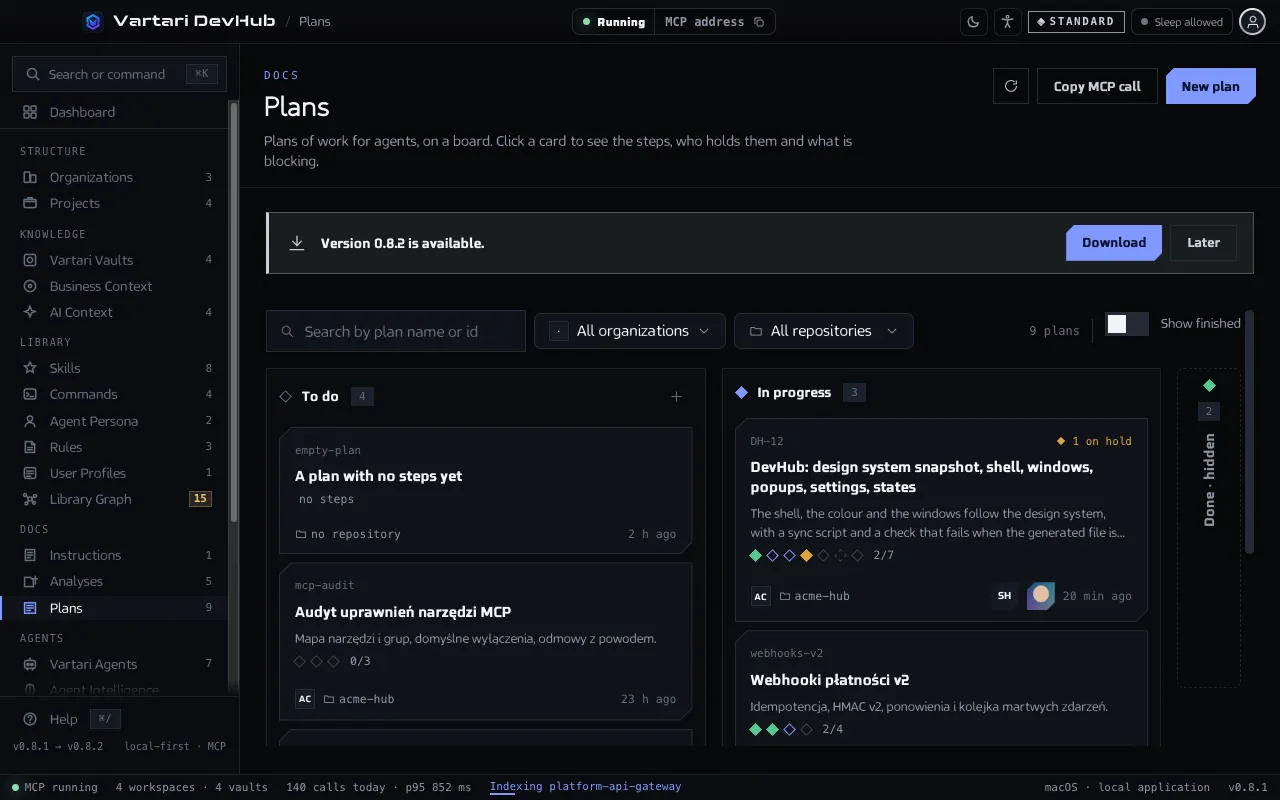
Task: Open the All repositories dropdown
Action: click(823, 331)
